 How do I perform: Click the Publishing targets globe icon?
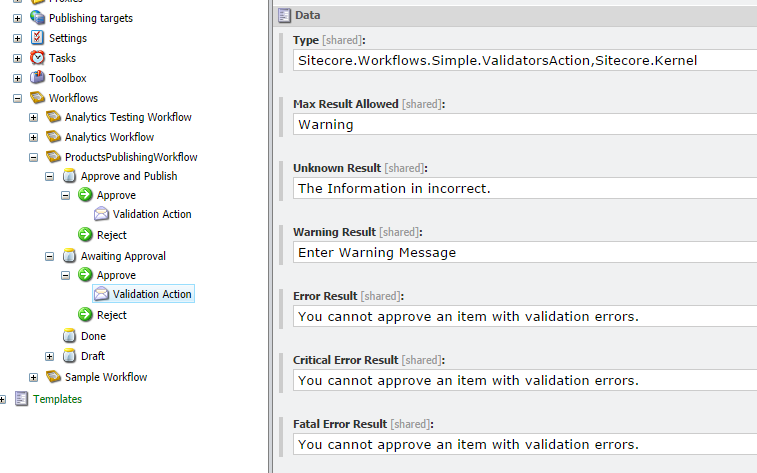click(x=37, y=18)
